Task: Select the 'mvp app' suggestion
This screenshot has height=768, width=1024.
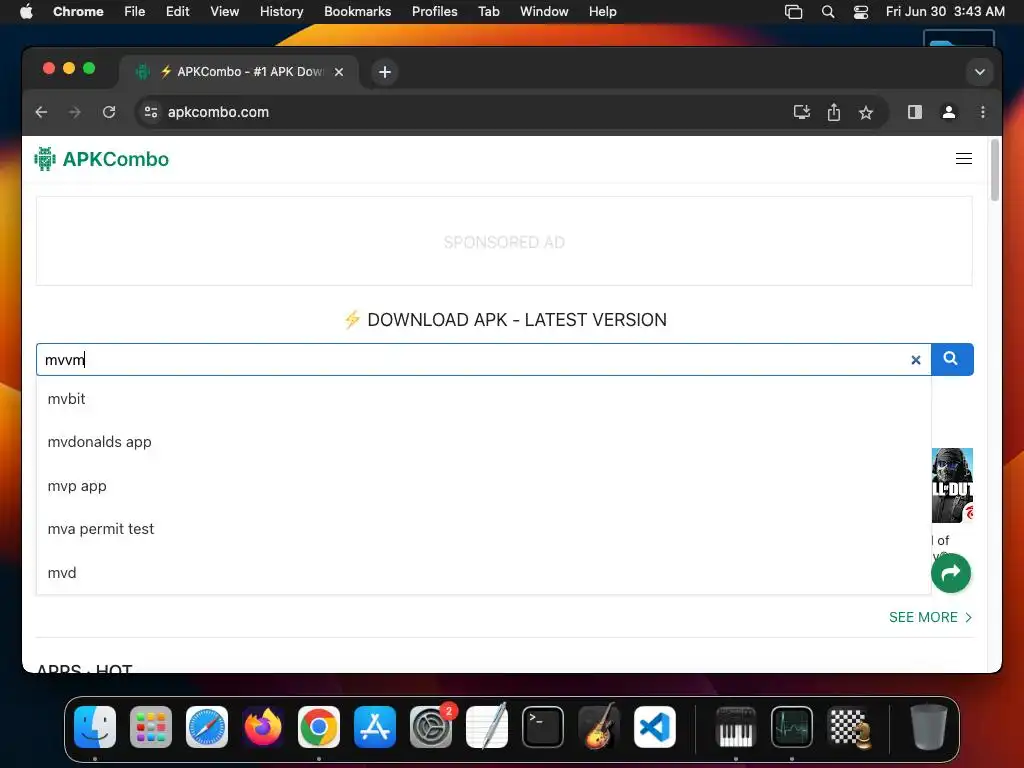Action: [x=483, y=486]
